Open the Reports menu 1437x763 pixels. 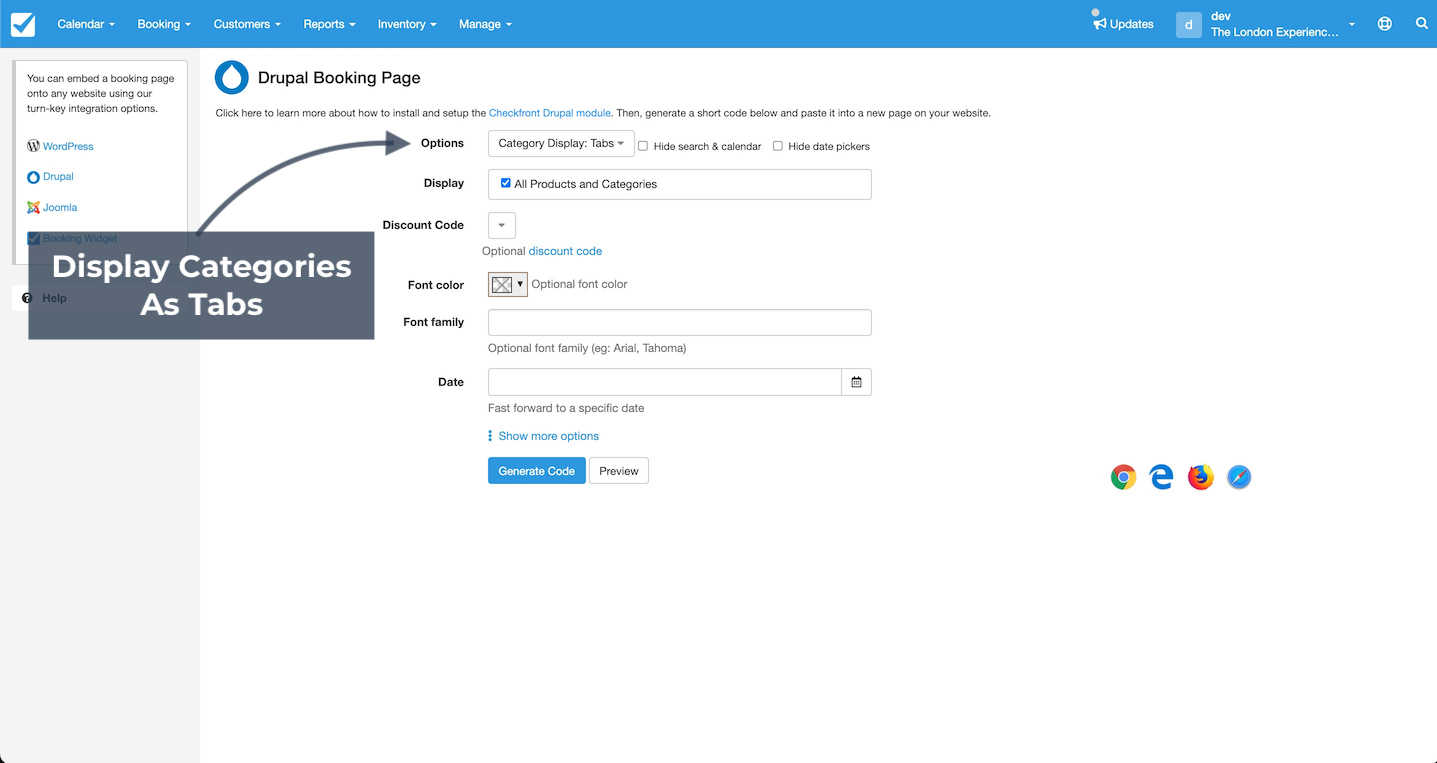click(x=329, y=24)
